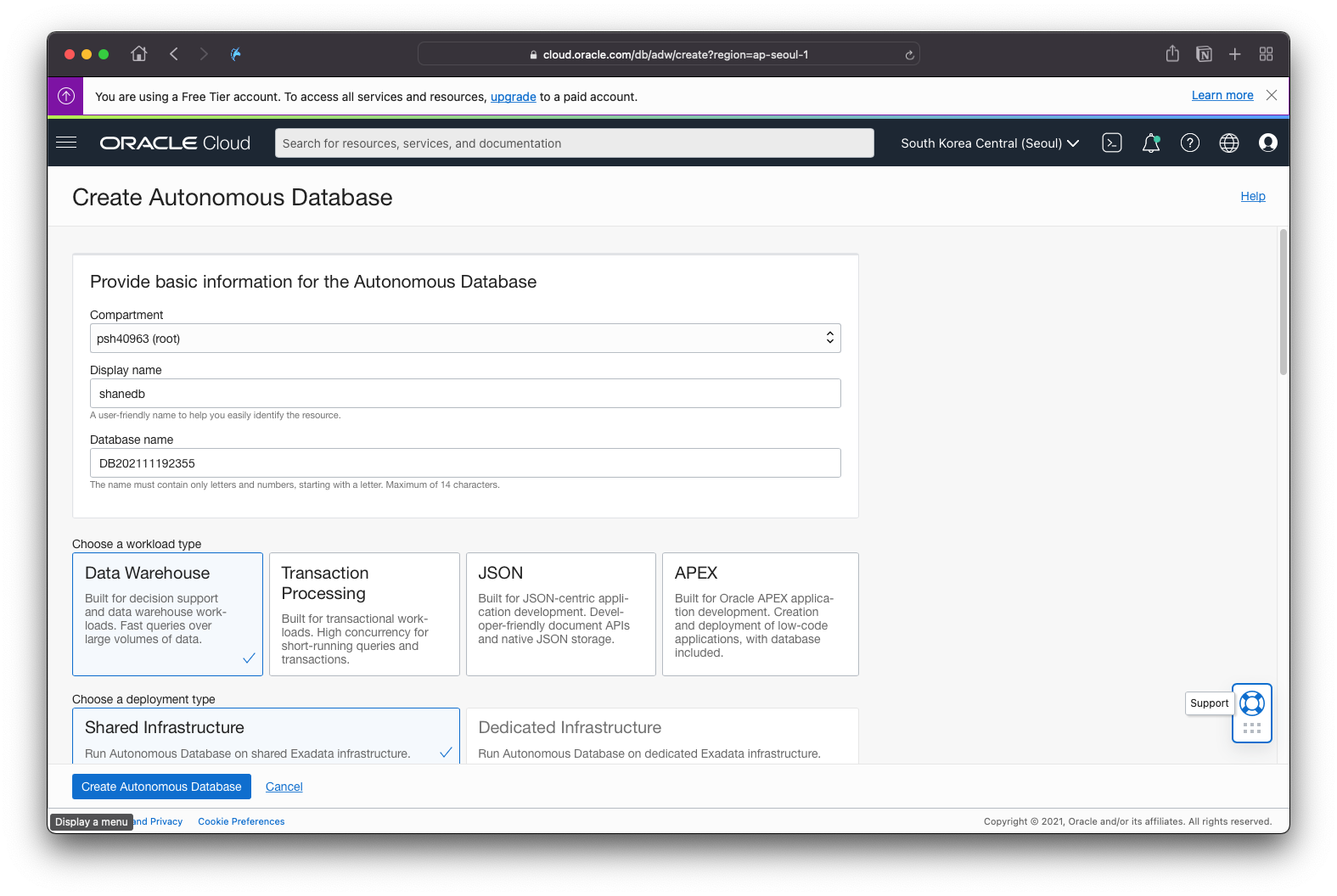This screenshot has height=896, width=1337.
Task: Open the Oracle Cloud navigation hamburger menu
Action: coord(66,143)
